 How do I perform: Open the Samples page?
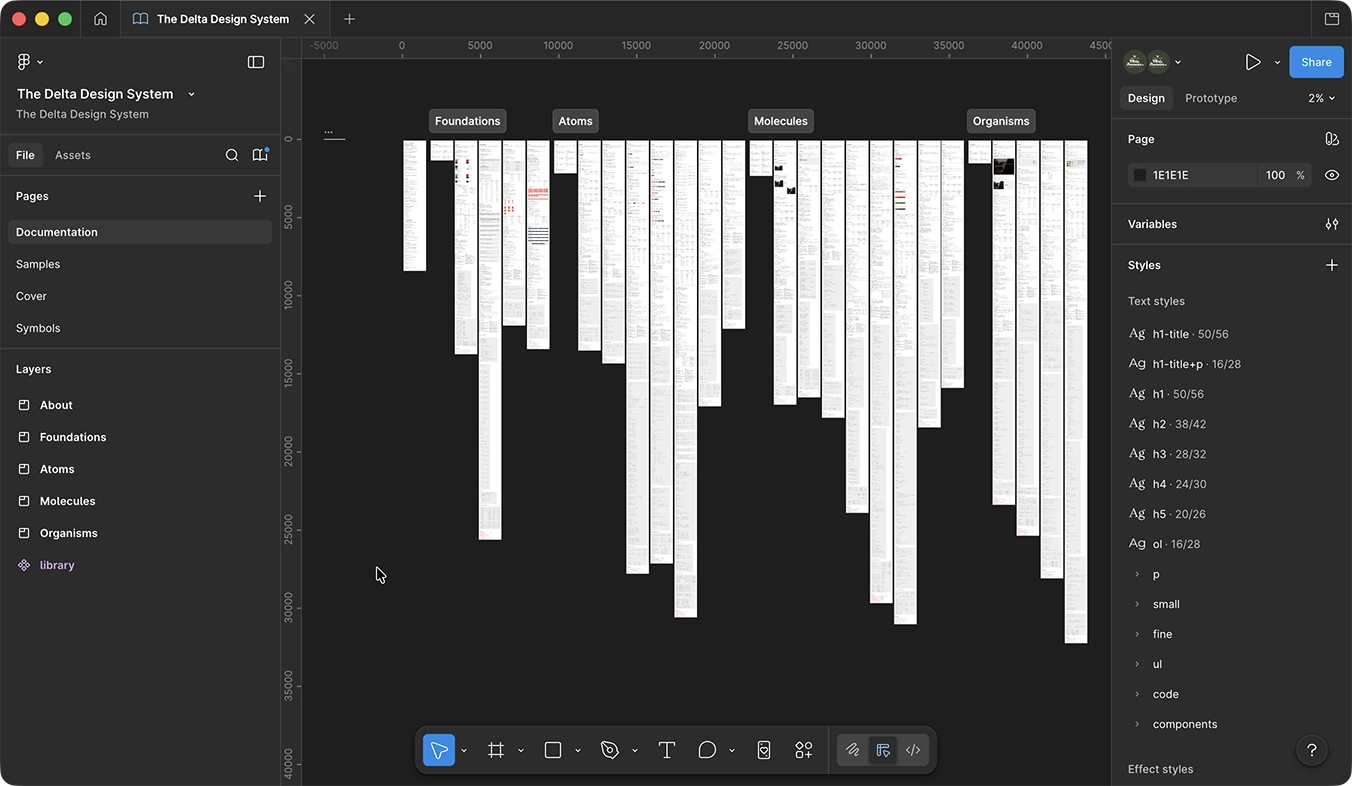pos(38,264)
